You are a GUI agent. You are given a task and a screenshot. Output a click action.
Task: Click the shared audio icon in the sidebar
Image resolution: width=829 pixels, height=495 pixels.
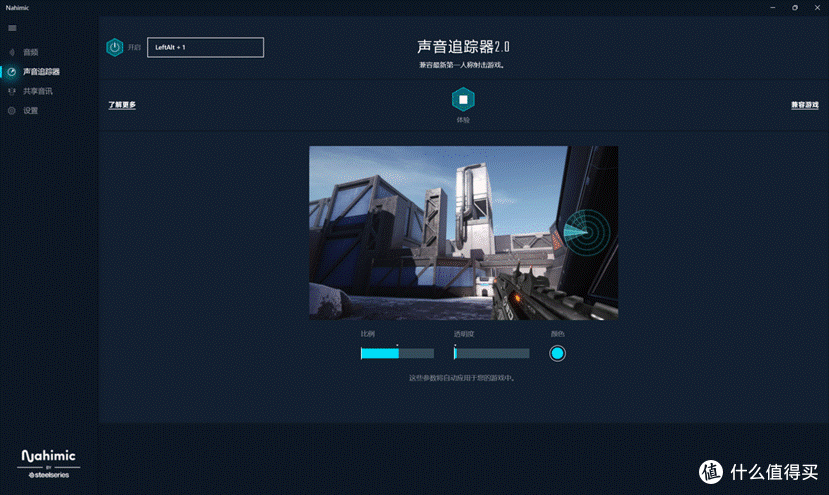(x=12, y=91)
